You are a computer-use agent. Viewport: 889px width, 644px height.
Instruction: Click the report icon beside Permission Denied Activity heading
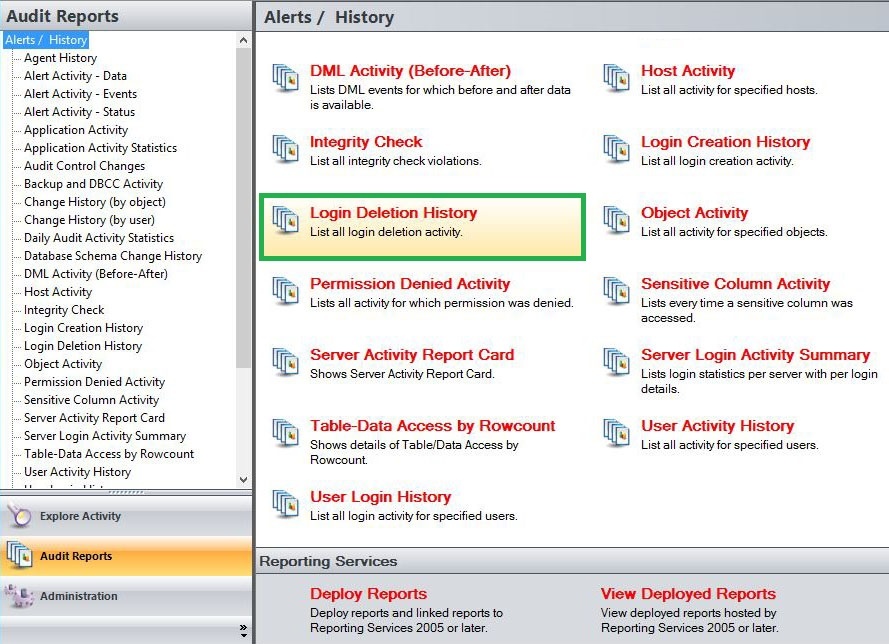285,290
